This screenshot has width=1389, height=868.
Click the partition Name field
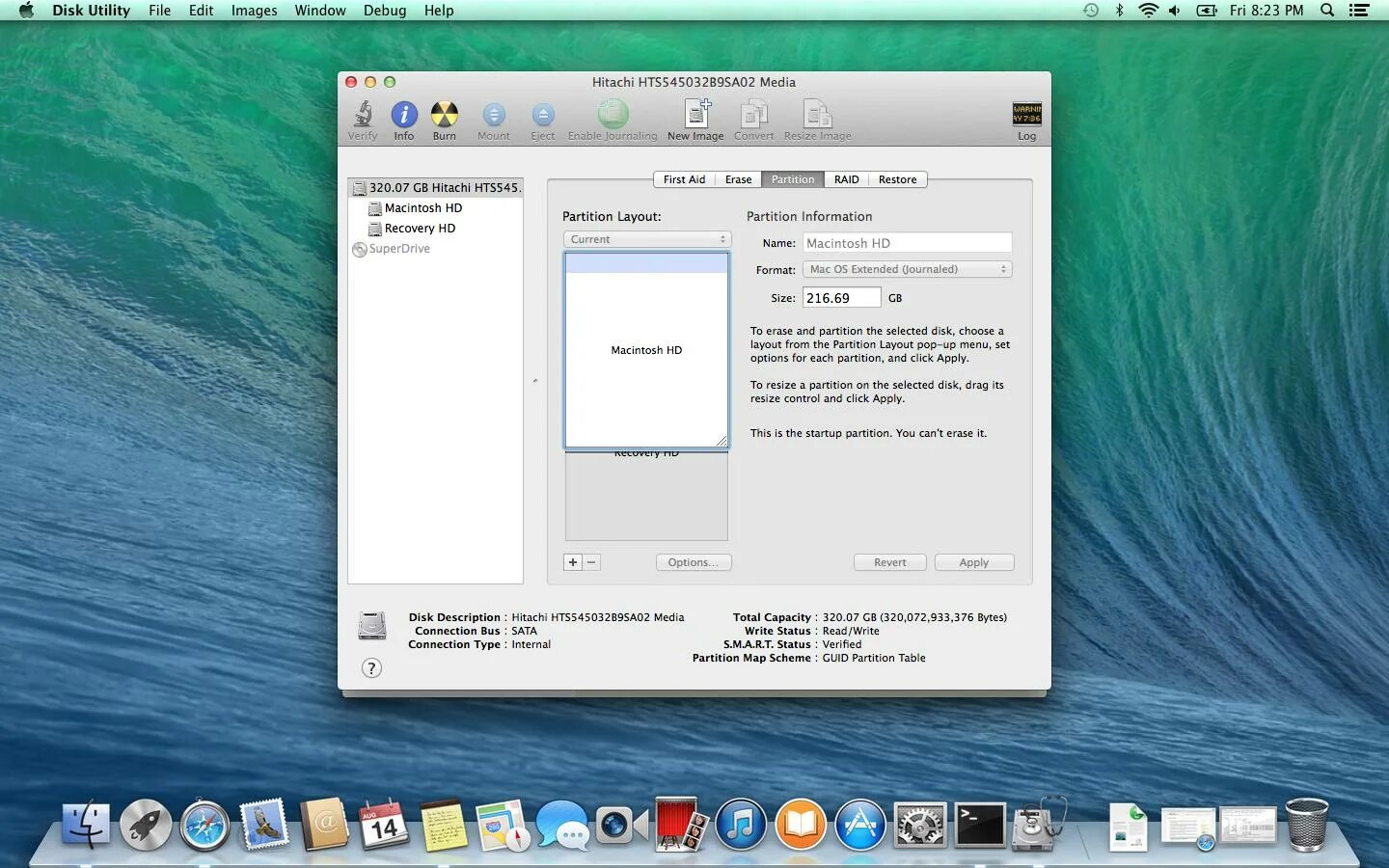907,243
